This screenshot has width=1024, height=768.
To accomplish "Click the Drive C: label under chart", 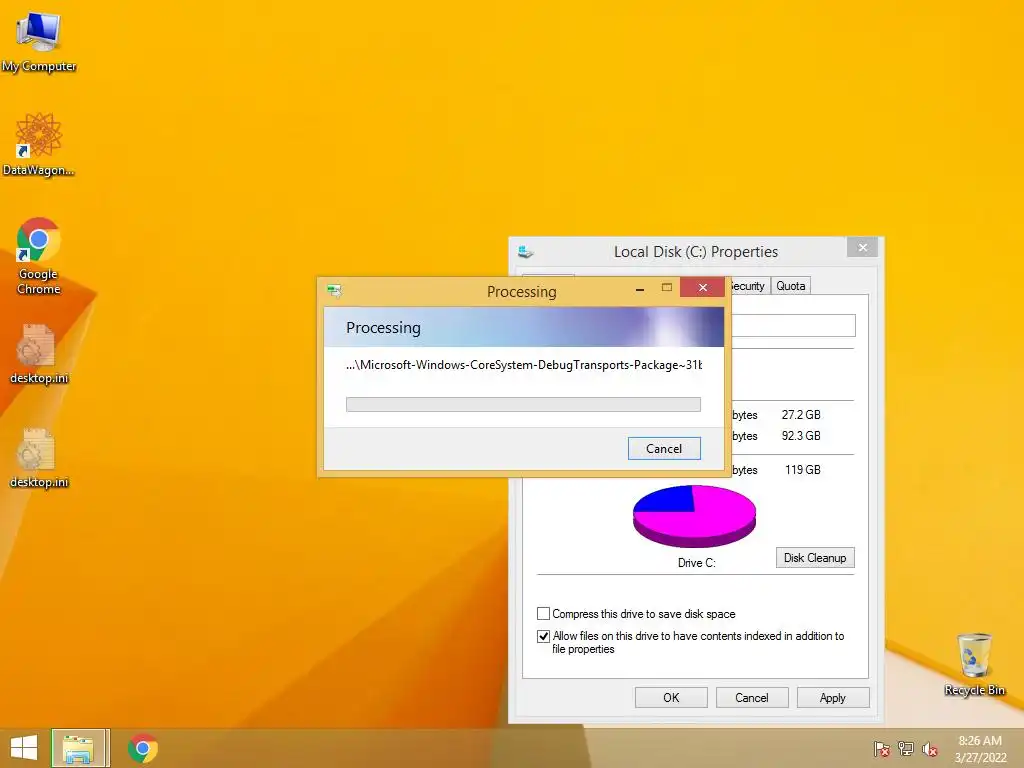I will [697, 563].
